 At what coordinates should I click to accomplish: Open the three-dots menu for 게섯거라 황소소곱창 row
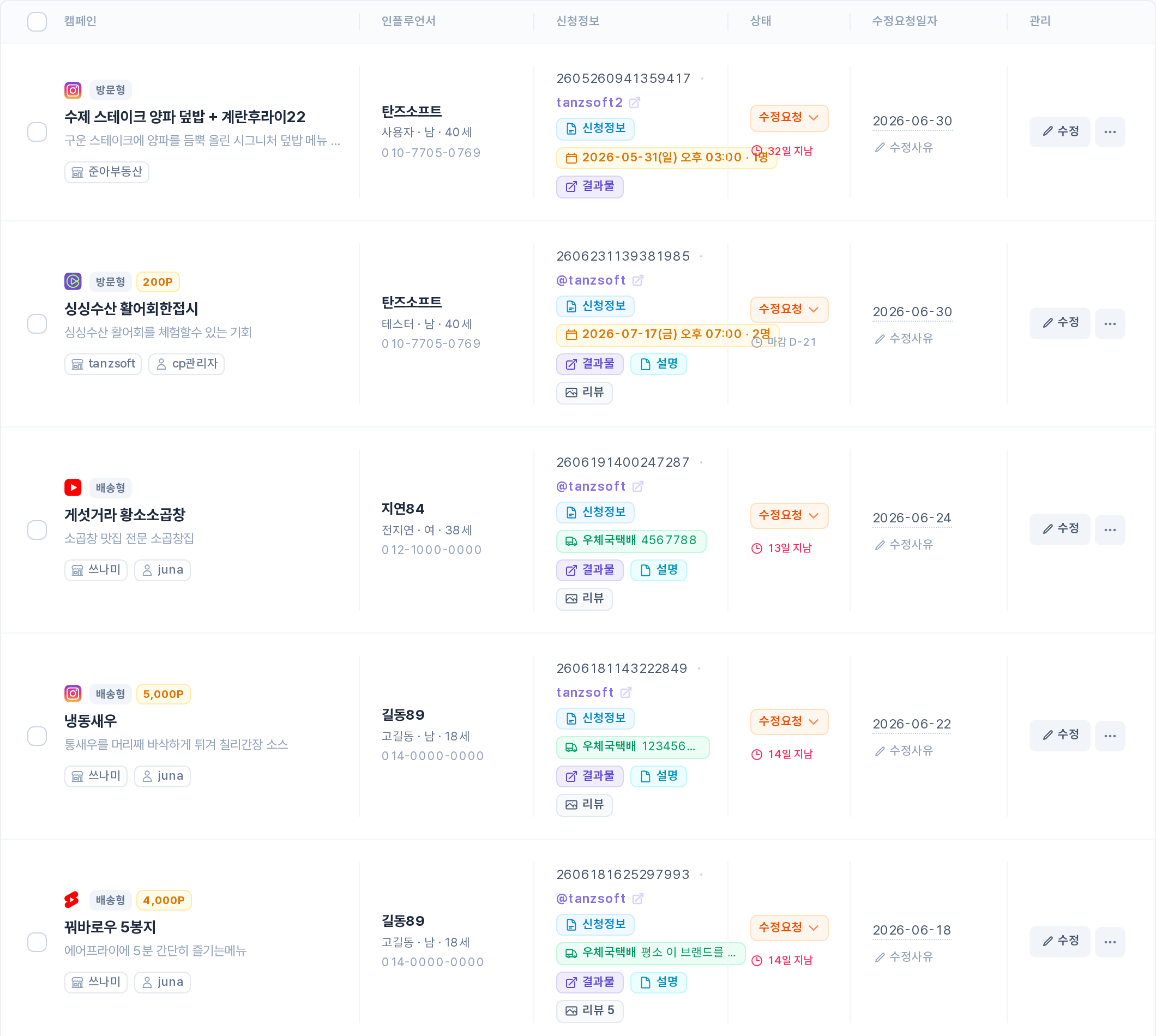pos(1109,529)
